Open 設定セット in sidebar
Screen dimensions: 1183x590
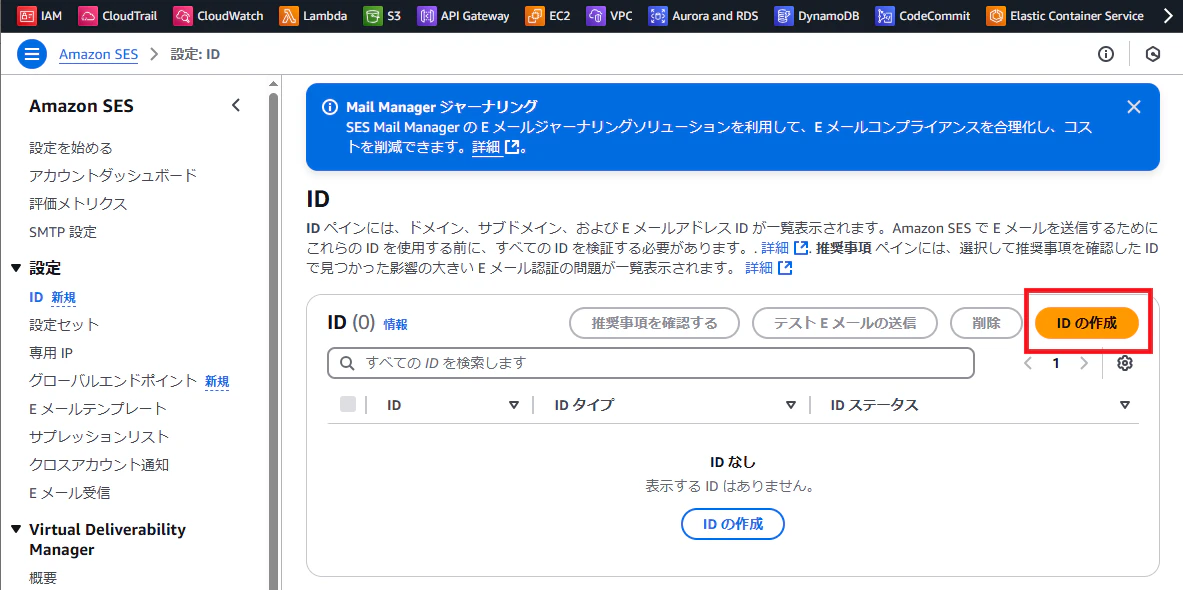(x=64, y=325)
